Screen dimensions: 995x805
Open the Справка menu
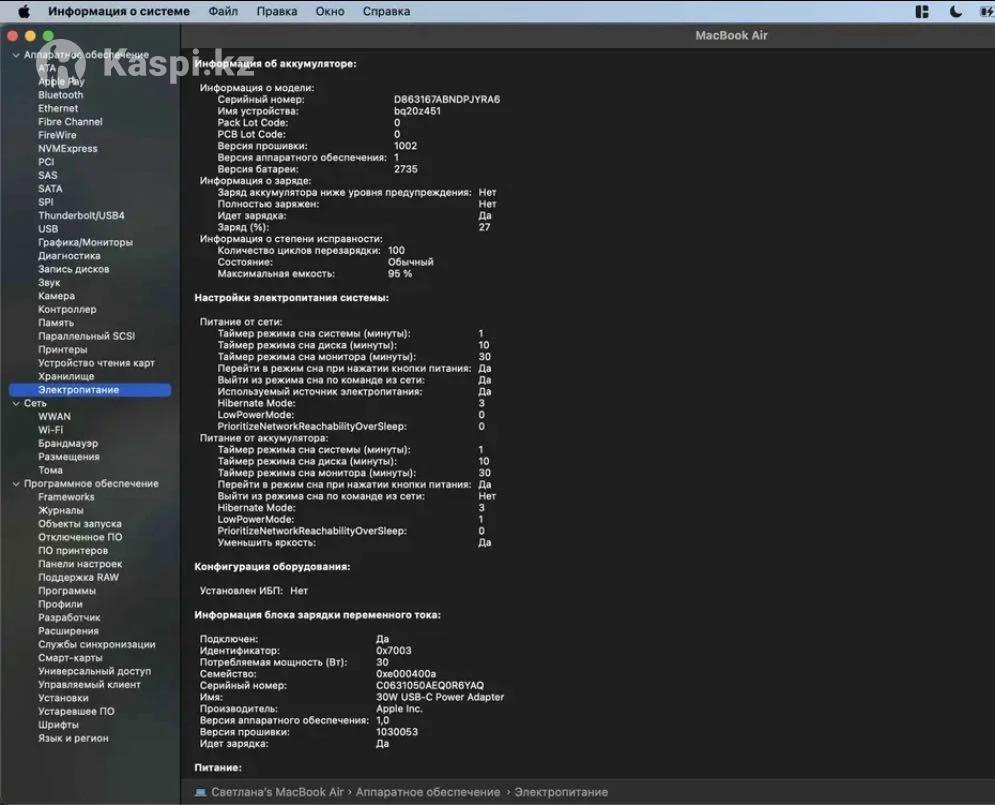[x=385, y=12]
